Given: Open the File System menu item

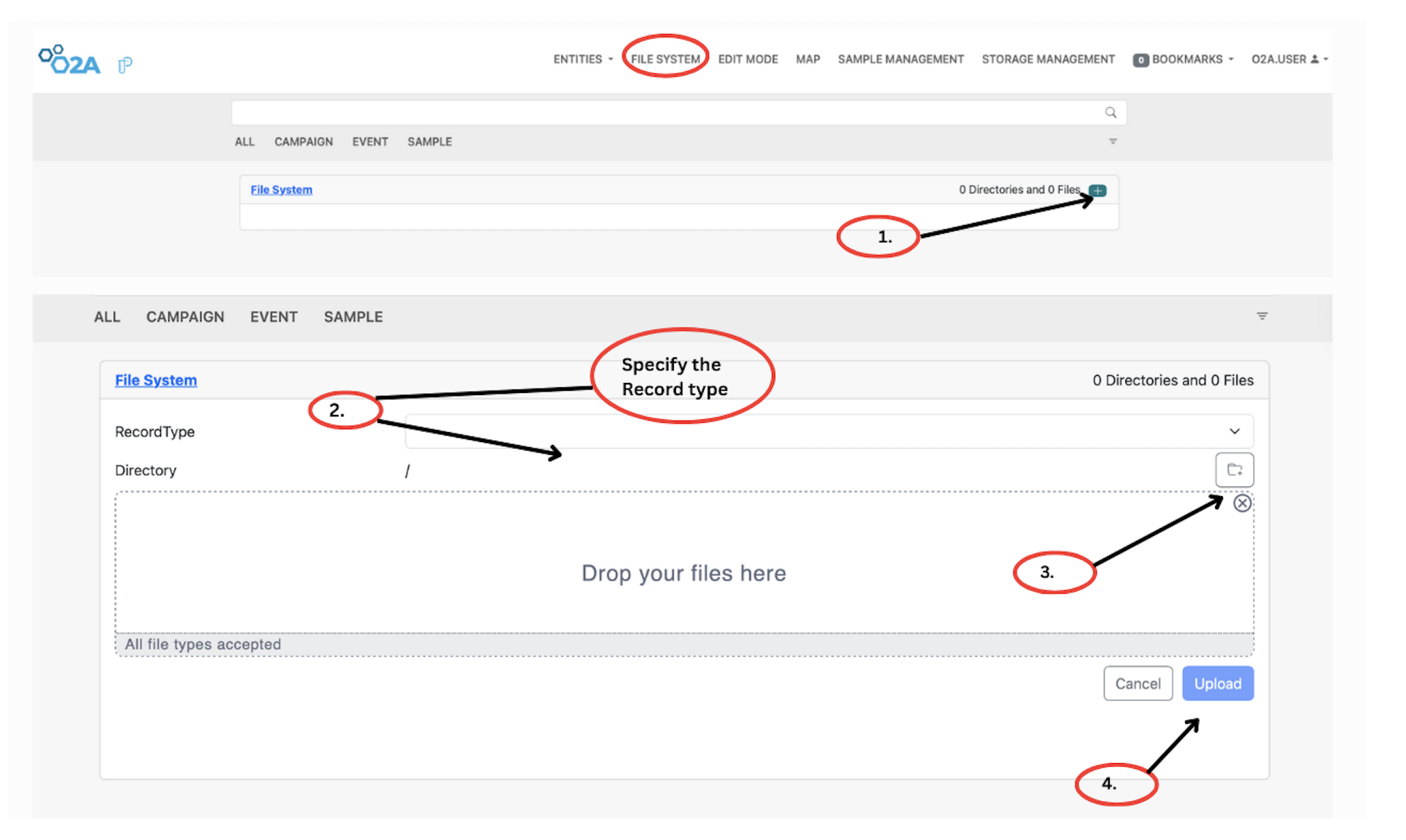Looking at the screenshot, I should (665, 59).
